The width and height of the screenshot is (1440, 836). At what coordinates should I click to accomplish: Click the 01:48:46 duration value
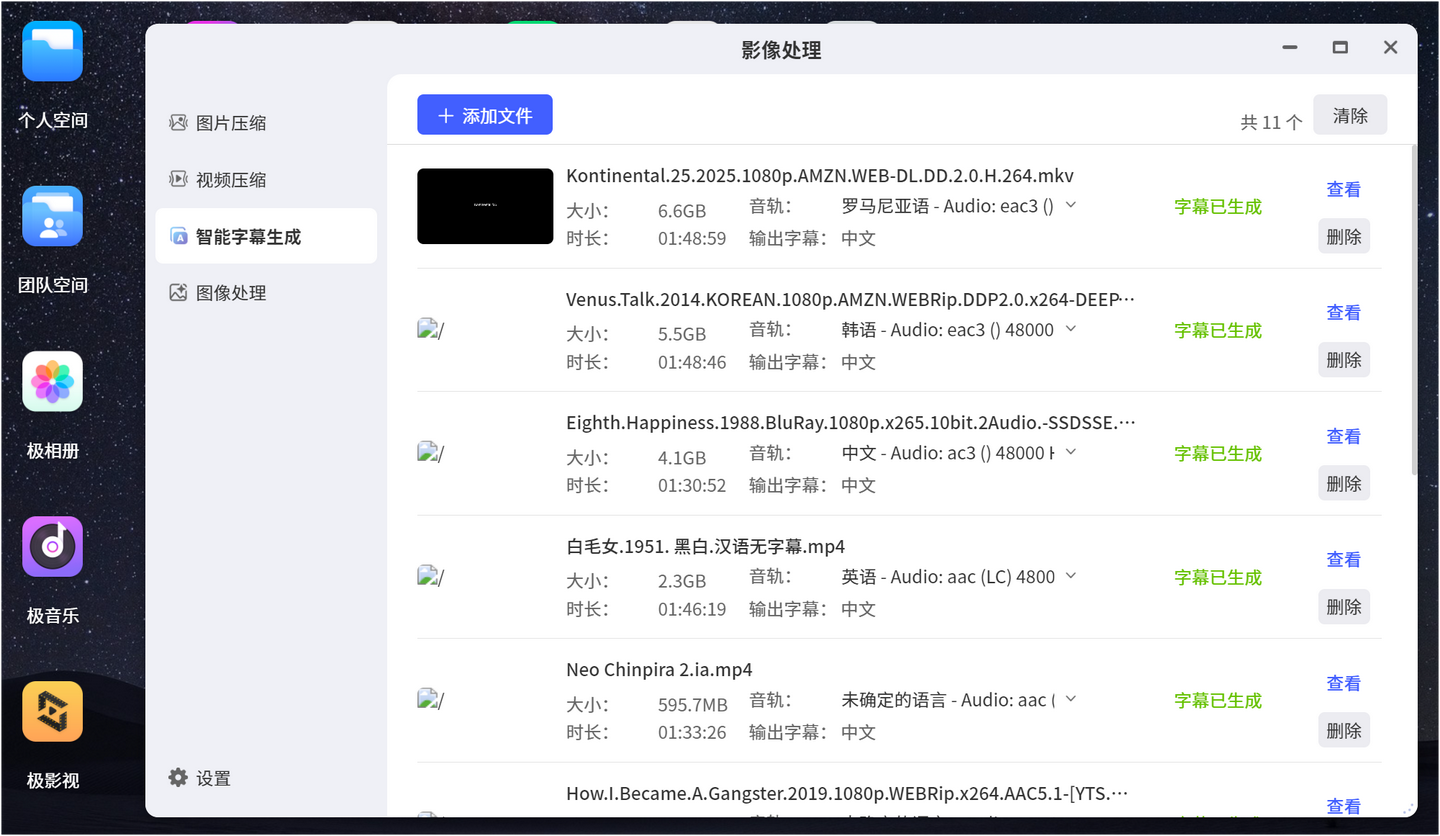692,362
